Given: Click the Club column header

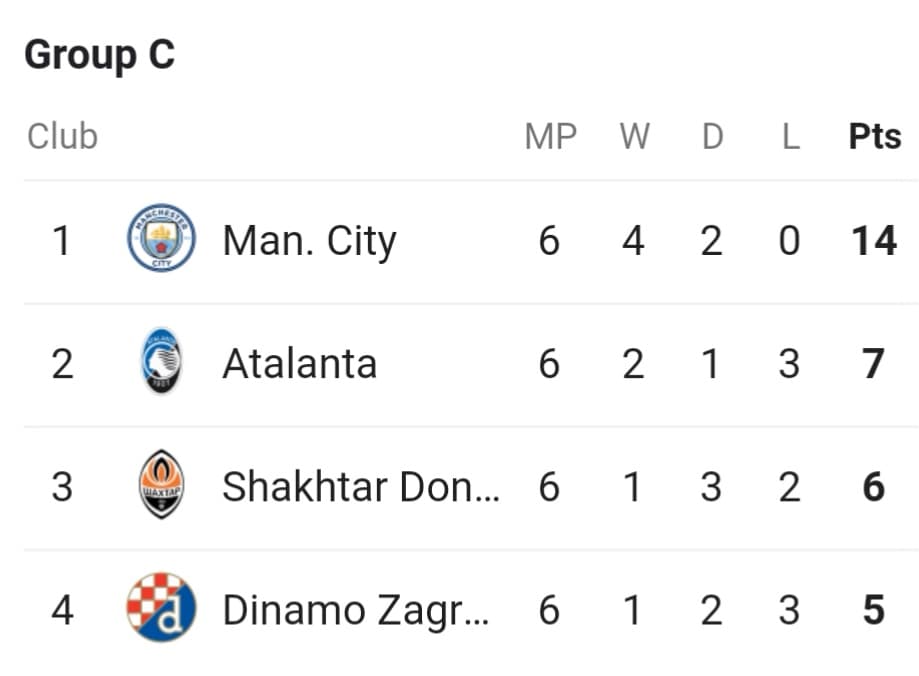Looking at the screenshot, I should 62,136.
